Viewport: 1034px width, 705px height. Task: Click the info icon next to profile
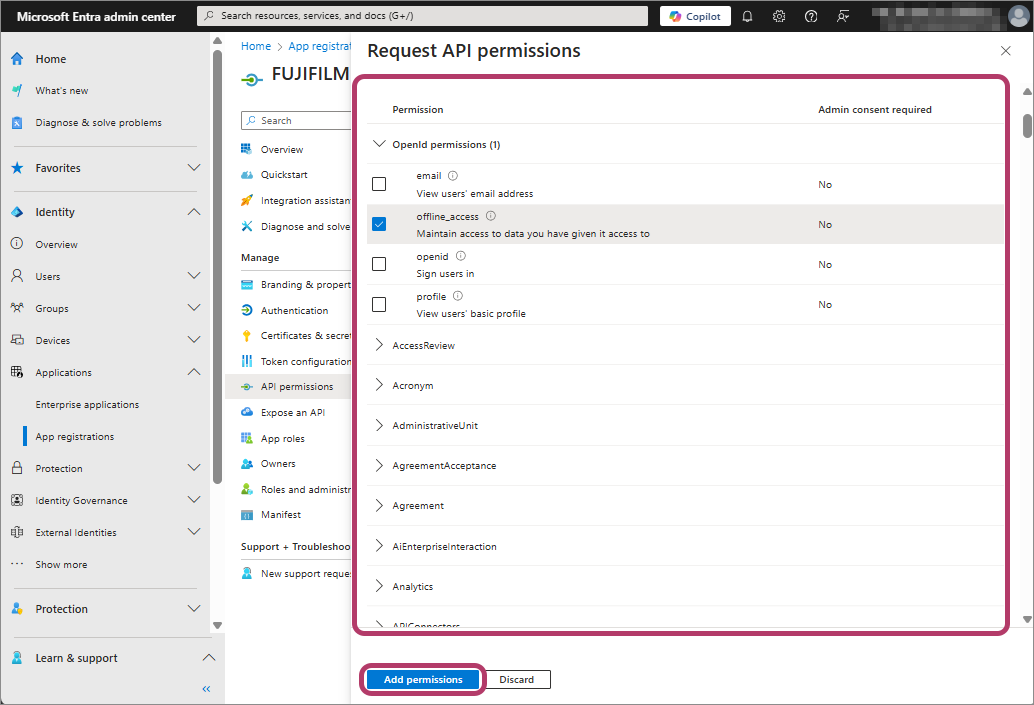click(458, 296)
